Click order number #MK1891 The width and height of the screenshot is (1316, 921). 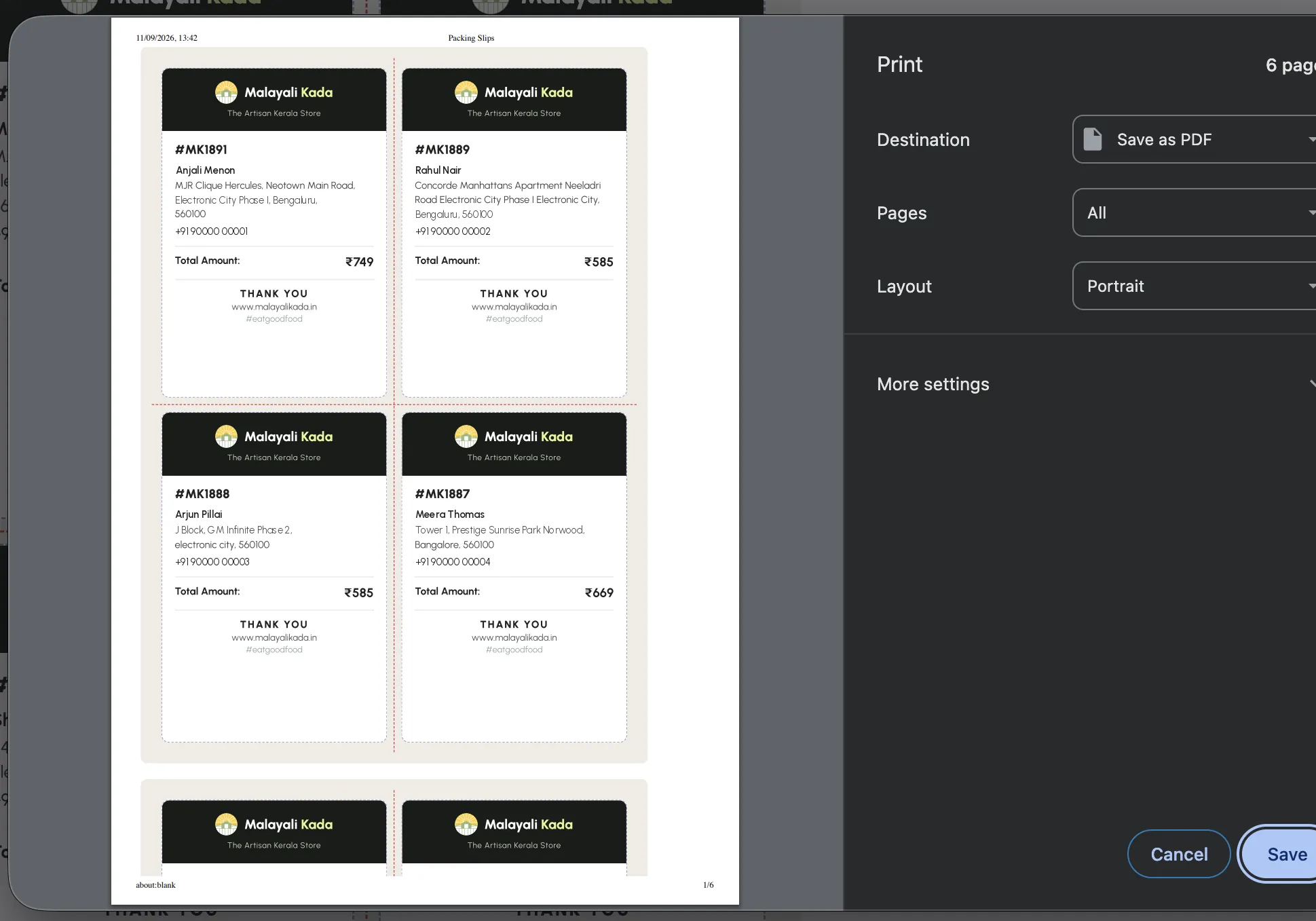pos(201,149)
